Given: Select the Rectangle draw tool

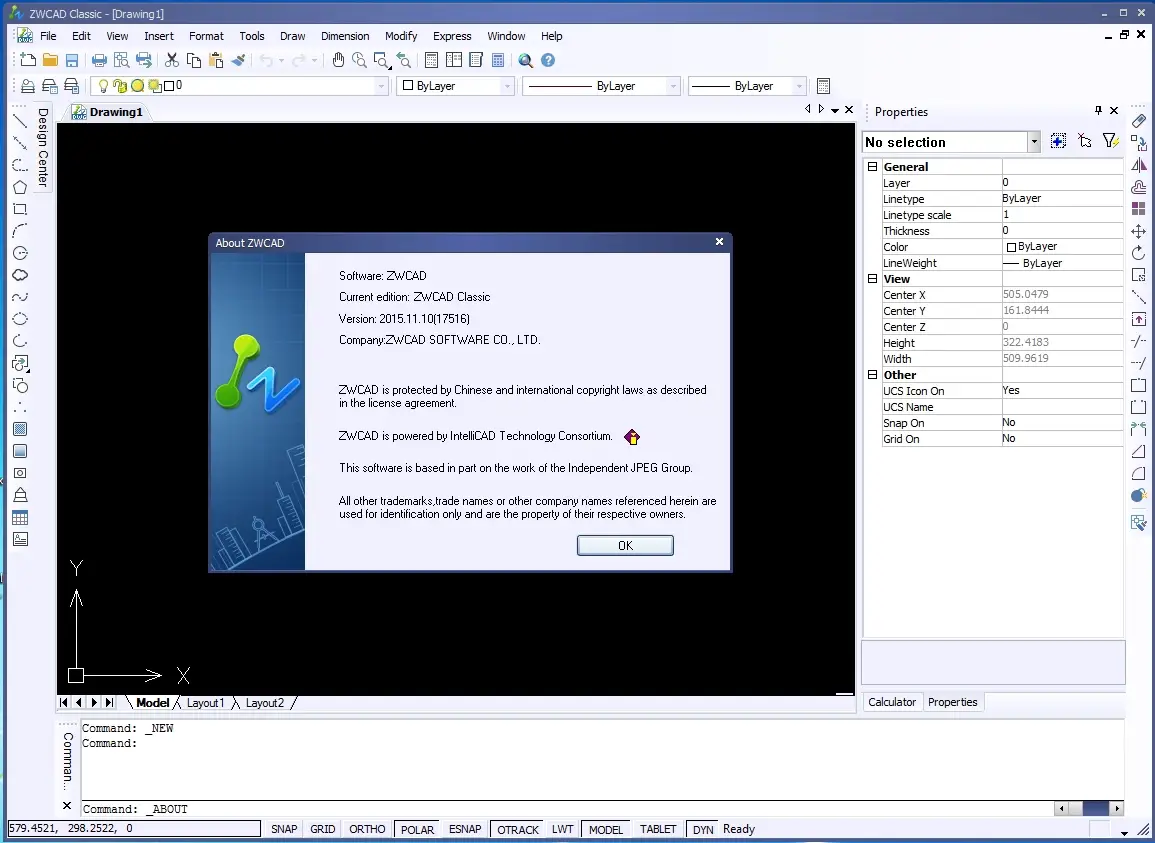Looking at the screenshot, I should pyautogui.click(x=20, y=209).
